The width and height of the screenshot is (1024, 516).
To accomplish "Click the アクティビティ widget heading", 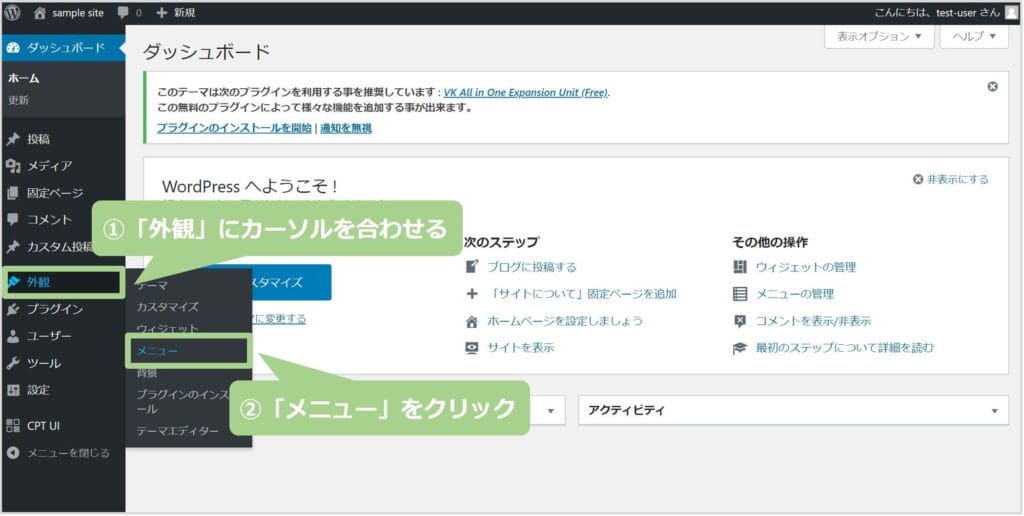I will 626,411.
